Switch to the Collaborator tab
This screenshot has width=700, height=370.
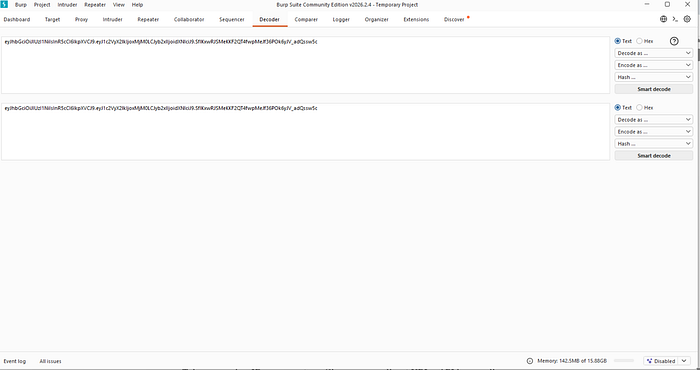pyautogui.click(x=189, y=20)
